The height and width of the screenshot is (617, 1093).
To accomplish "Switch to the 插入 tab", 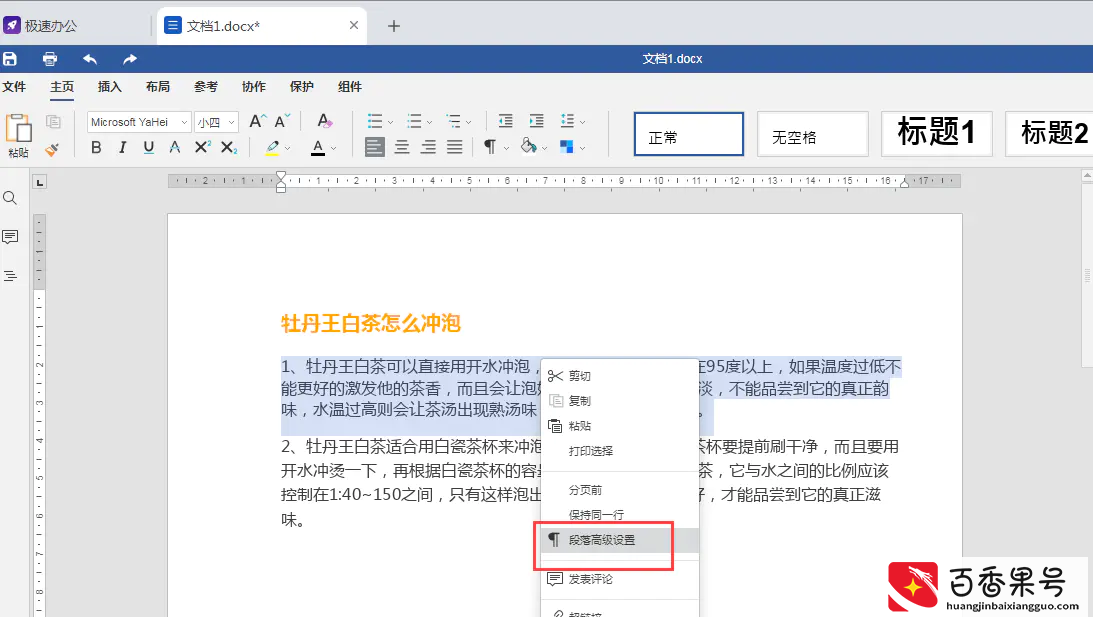I will pyautogui.click(x=109, y=86).
